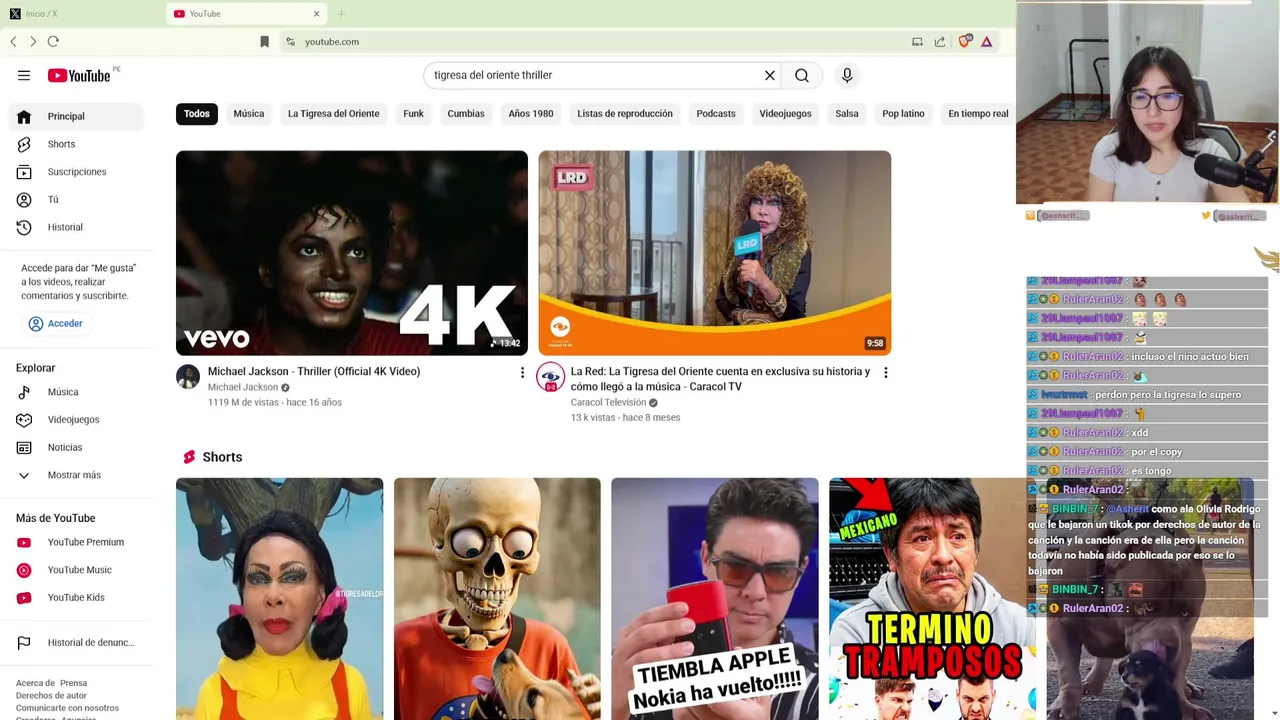Expand Mostrar más in sidebar
The image size is (1280, 720).
point(76,475)
